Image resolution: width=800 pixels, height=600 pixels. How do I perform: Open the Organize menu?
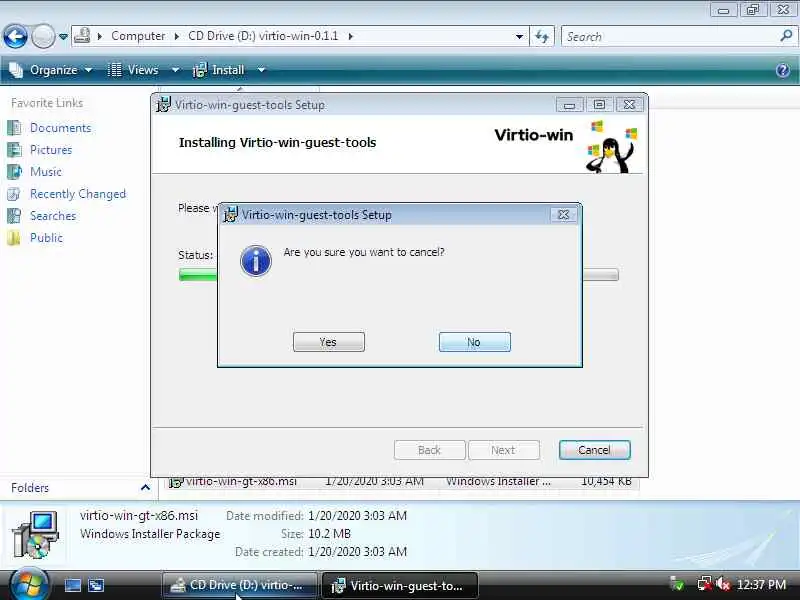click(51, 70)
